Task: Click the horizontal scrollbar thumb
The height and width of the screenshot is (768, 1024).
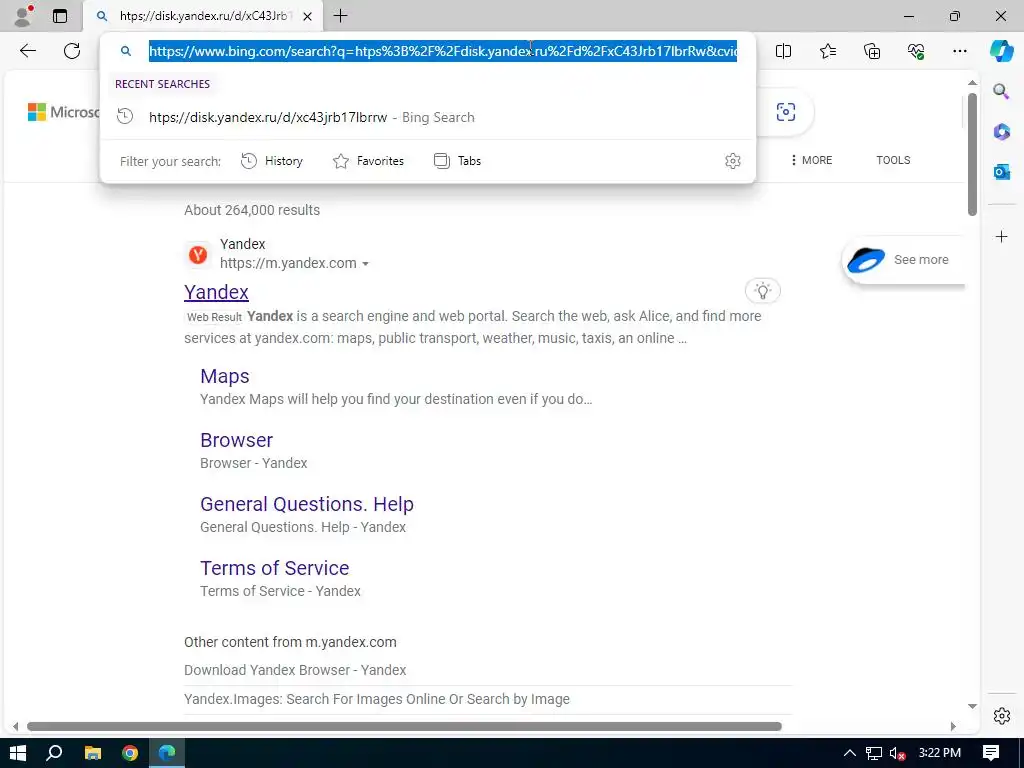Action: [x=404, y=726]
